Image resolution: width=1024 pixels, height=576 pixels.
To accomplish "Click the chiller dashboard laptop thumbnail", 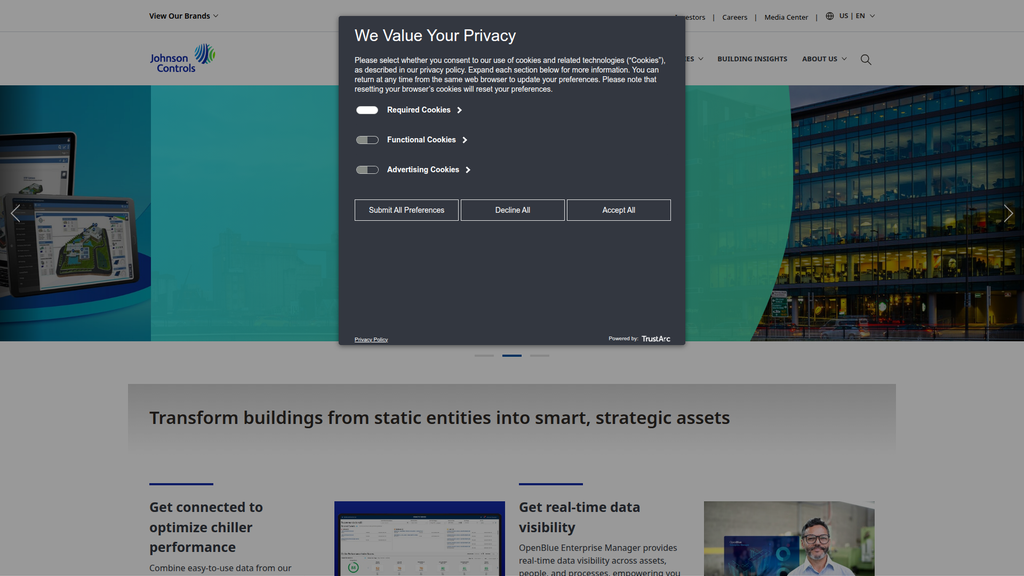I will 419,539.
